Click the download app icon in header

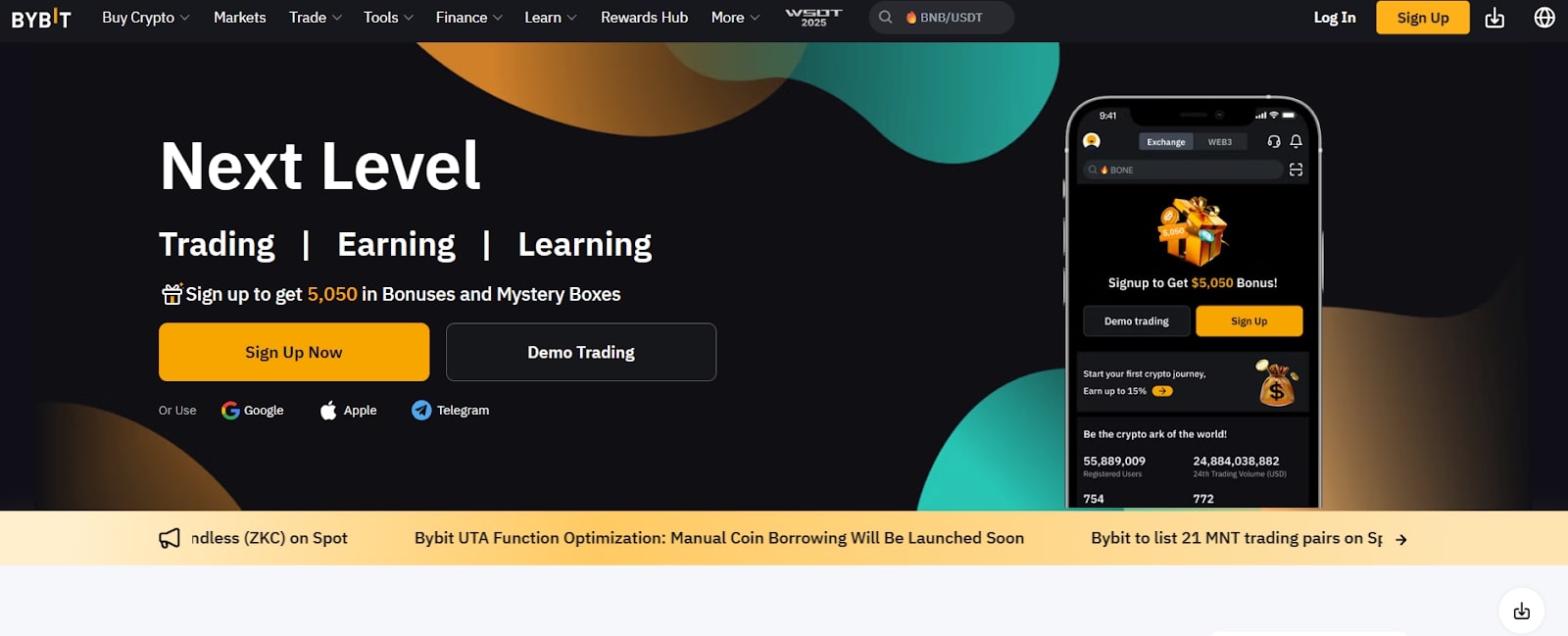1494,18
